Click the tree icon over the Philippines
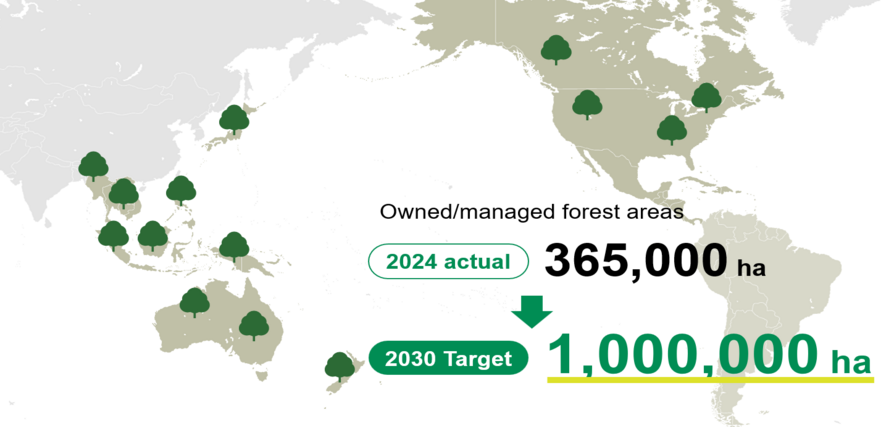 point(181,190)
